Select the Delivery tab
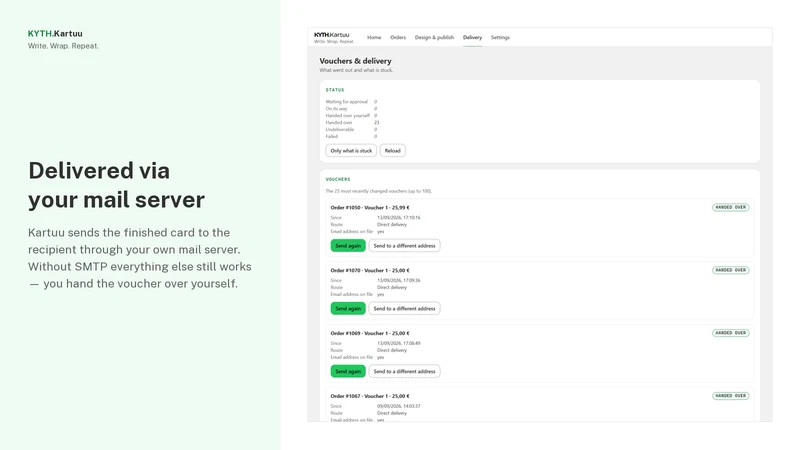800x450 pixels. click(x=472, y=37)
